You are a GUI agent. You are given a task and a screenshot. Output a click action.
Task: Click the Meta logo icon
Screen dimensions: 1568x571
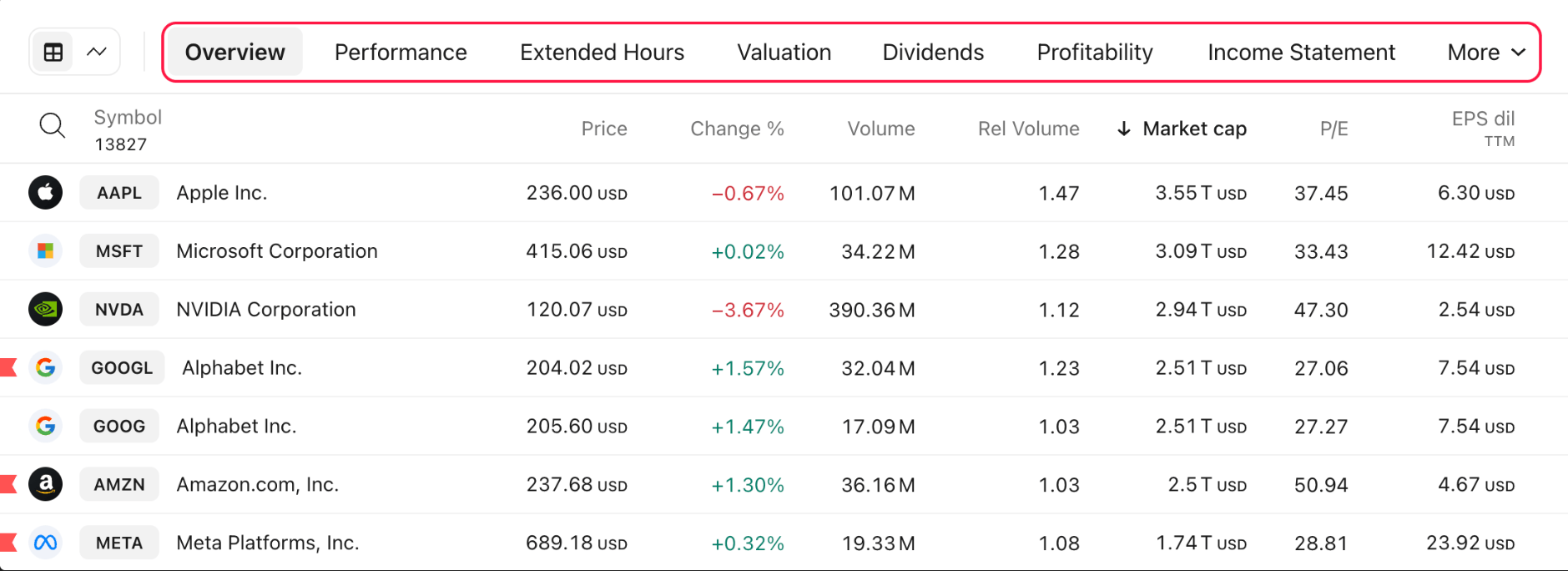click(x=46, y=543)
